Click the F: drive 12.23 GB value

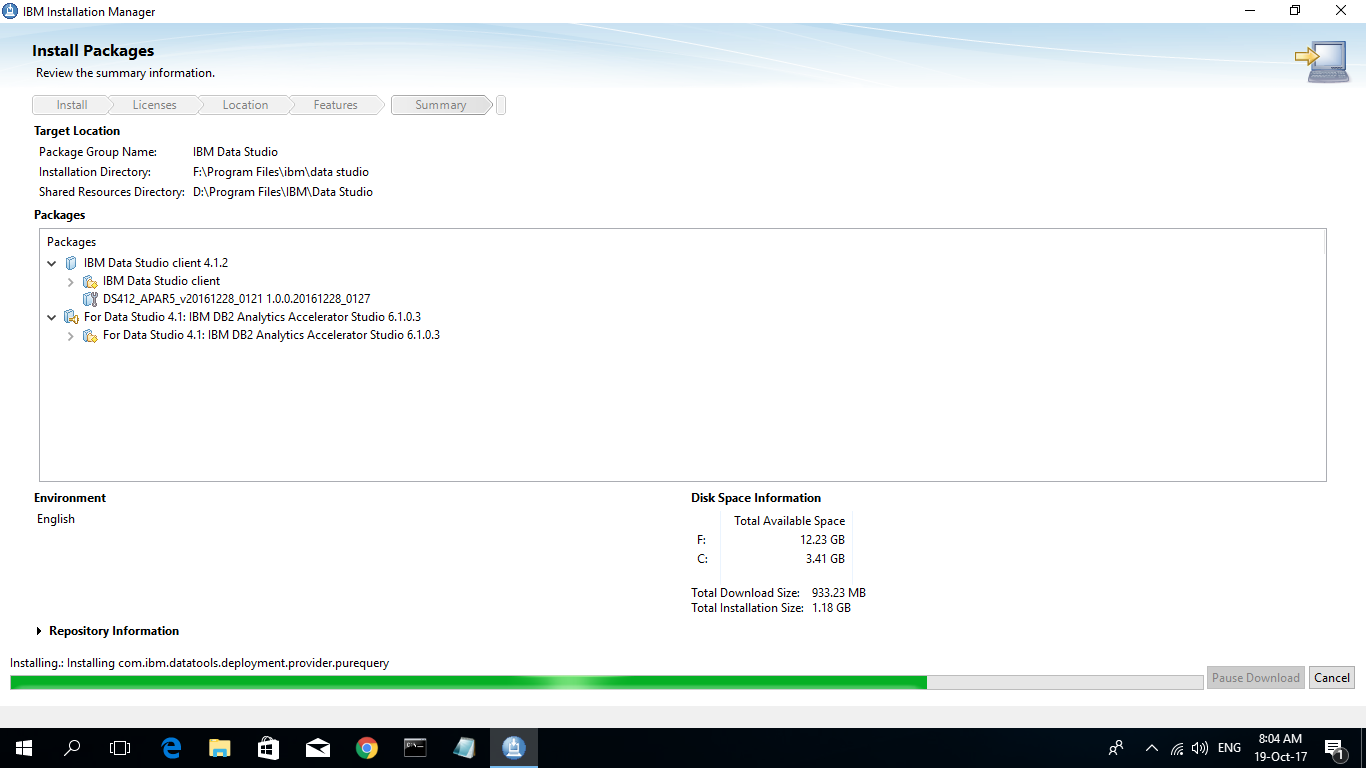coord(822,540)
